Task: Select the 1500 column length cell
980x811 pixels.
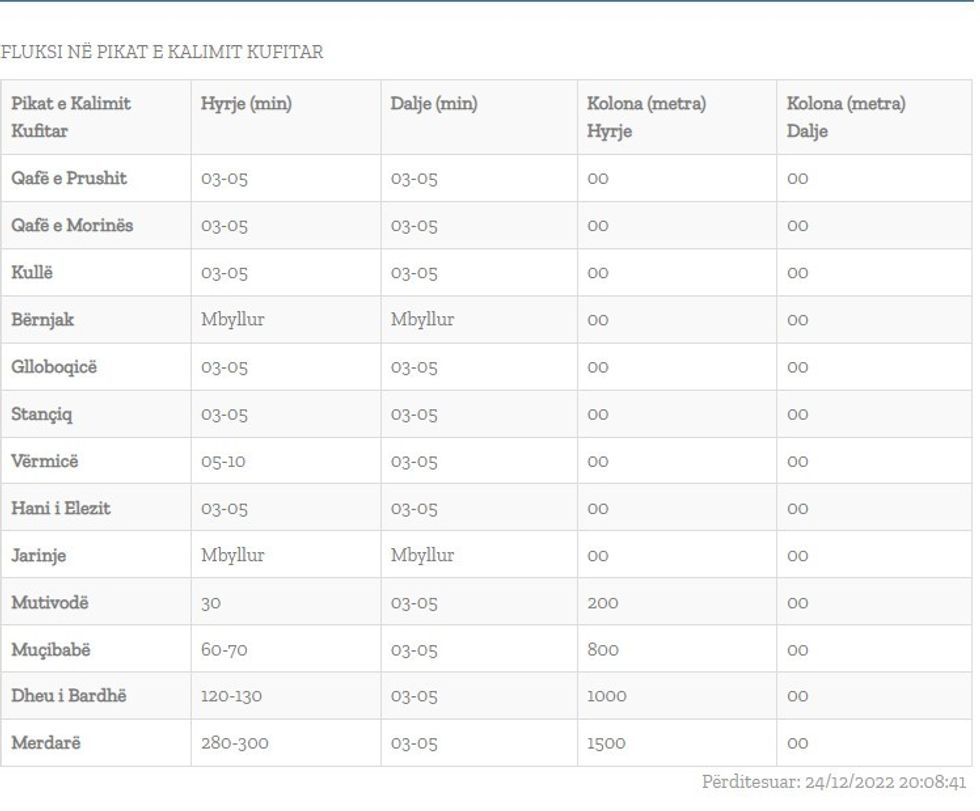Action: (606, 743)
